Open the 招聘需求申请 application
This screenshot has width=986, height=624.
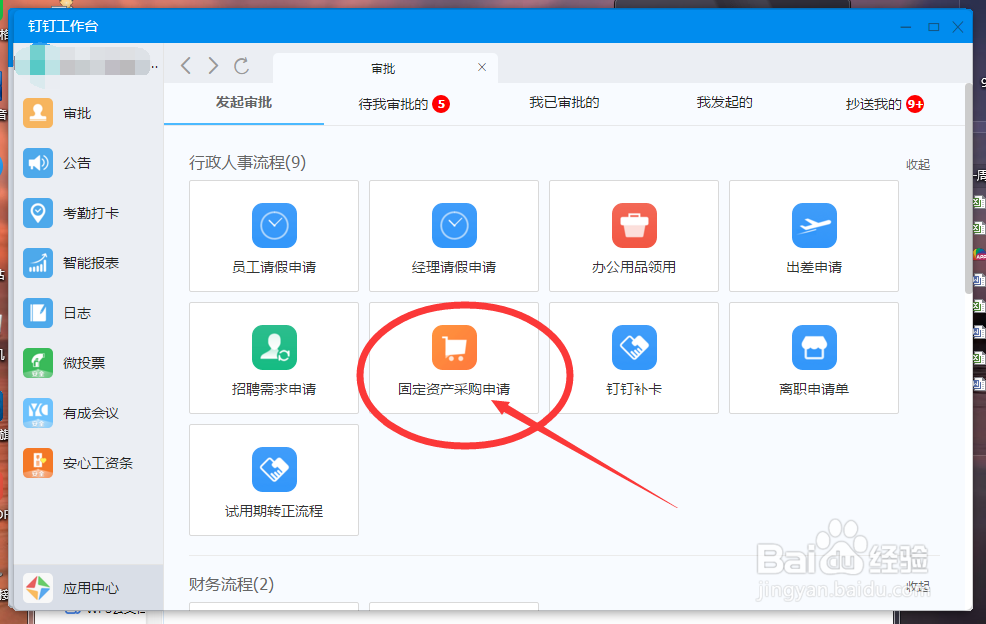click(x=273, y=358)
